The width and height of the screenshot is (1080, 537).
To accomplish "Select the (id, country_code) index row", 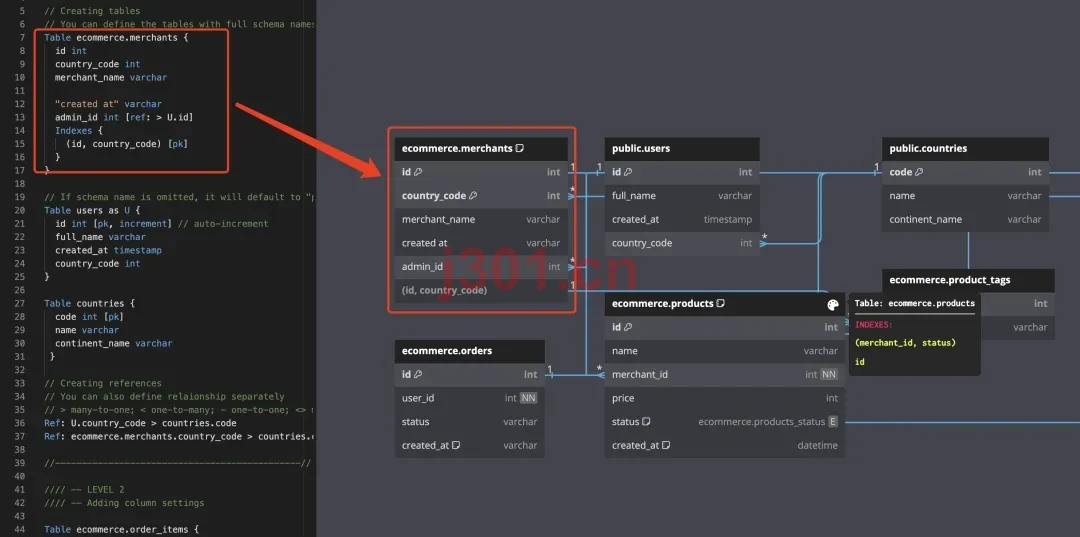I will 481,290.
